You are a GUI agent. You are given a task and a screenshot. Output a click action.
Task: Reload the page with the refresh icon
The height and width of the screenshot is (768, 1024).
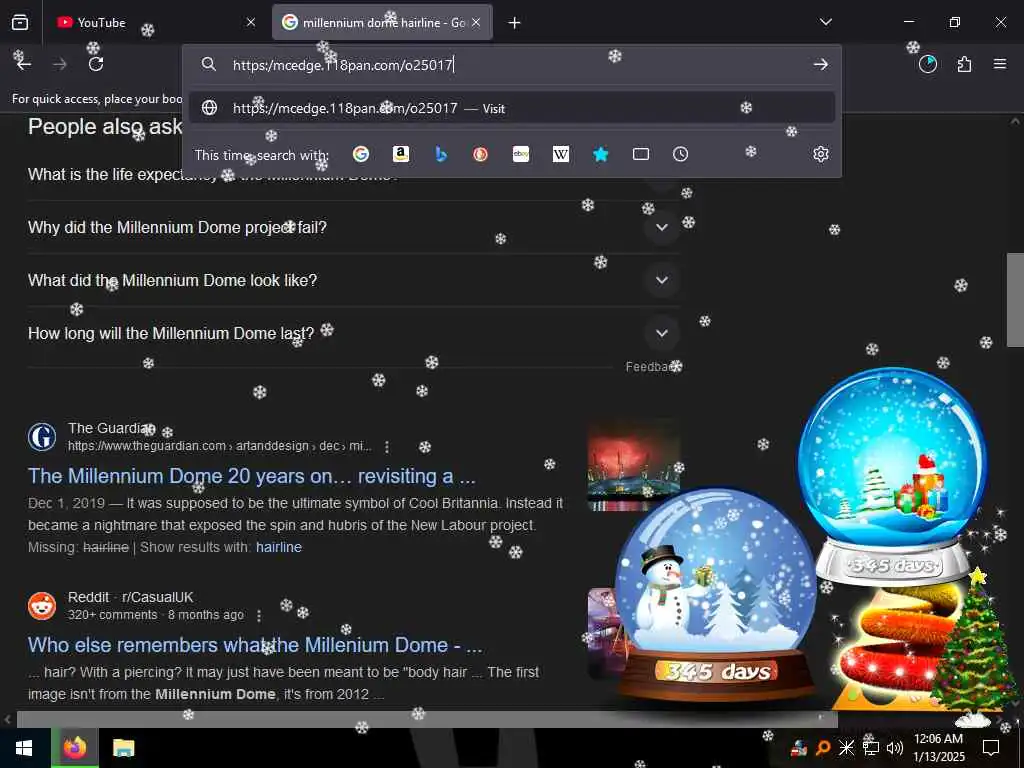(96, 64)
